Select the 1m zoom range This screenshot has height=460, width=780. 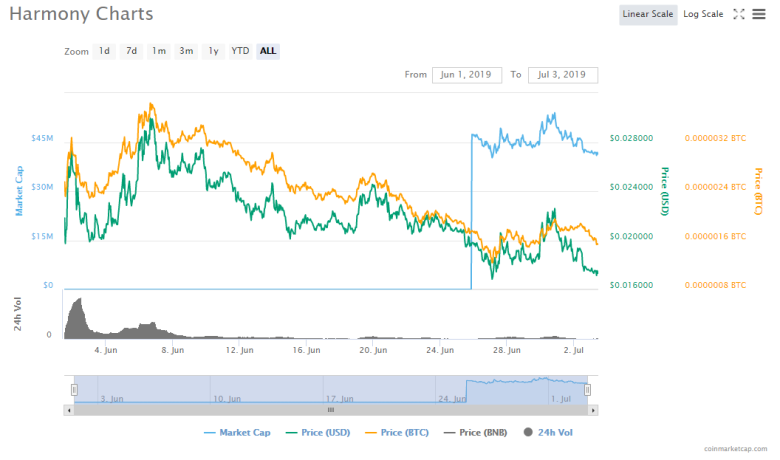[x=159, y=51]
